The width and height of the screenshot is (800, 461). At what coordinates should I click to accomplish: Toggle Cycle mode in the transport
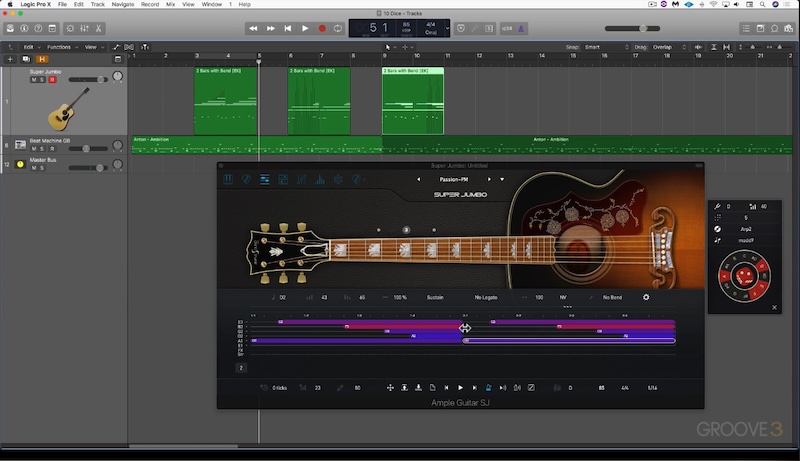[x=338, y=29]
